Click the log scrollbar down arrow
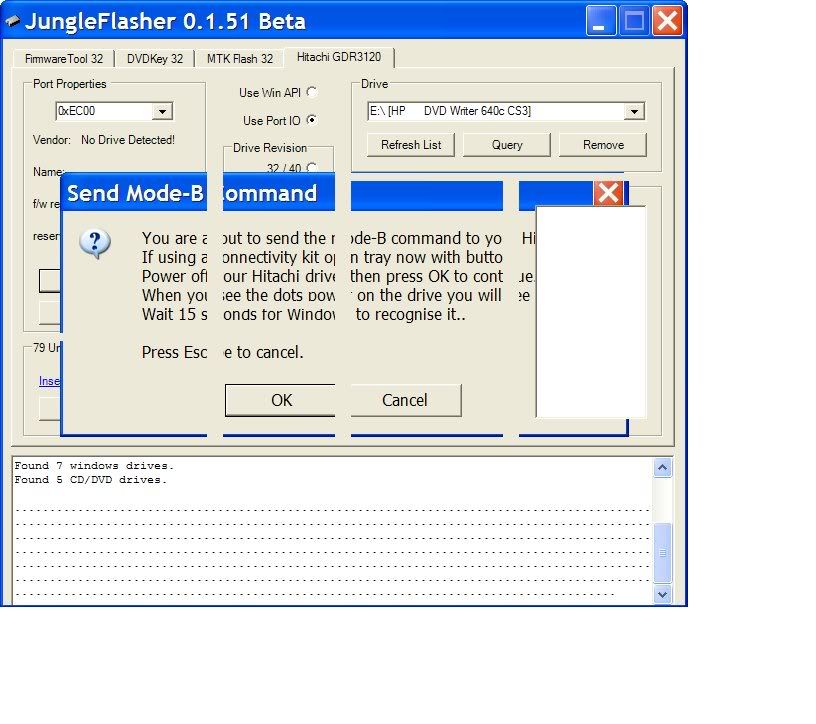The image size is (816, 724). click(662, 594)
